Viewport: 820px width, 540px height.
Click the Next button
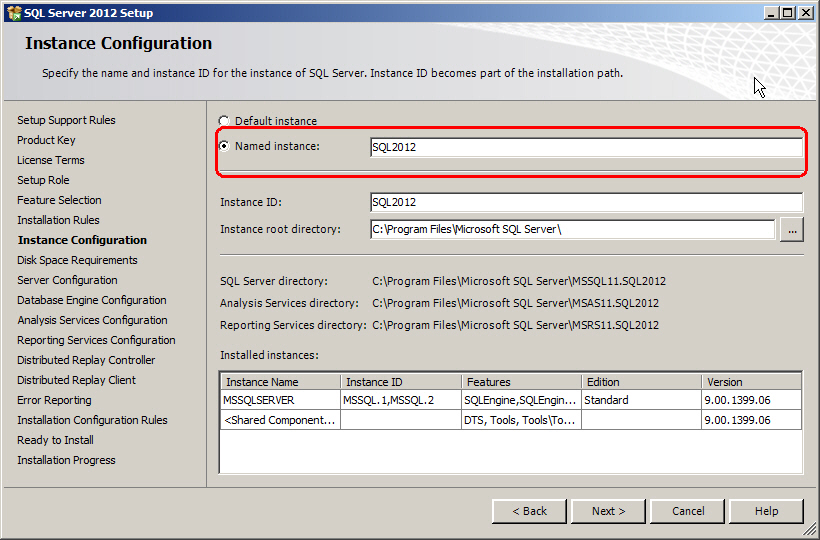608,511
